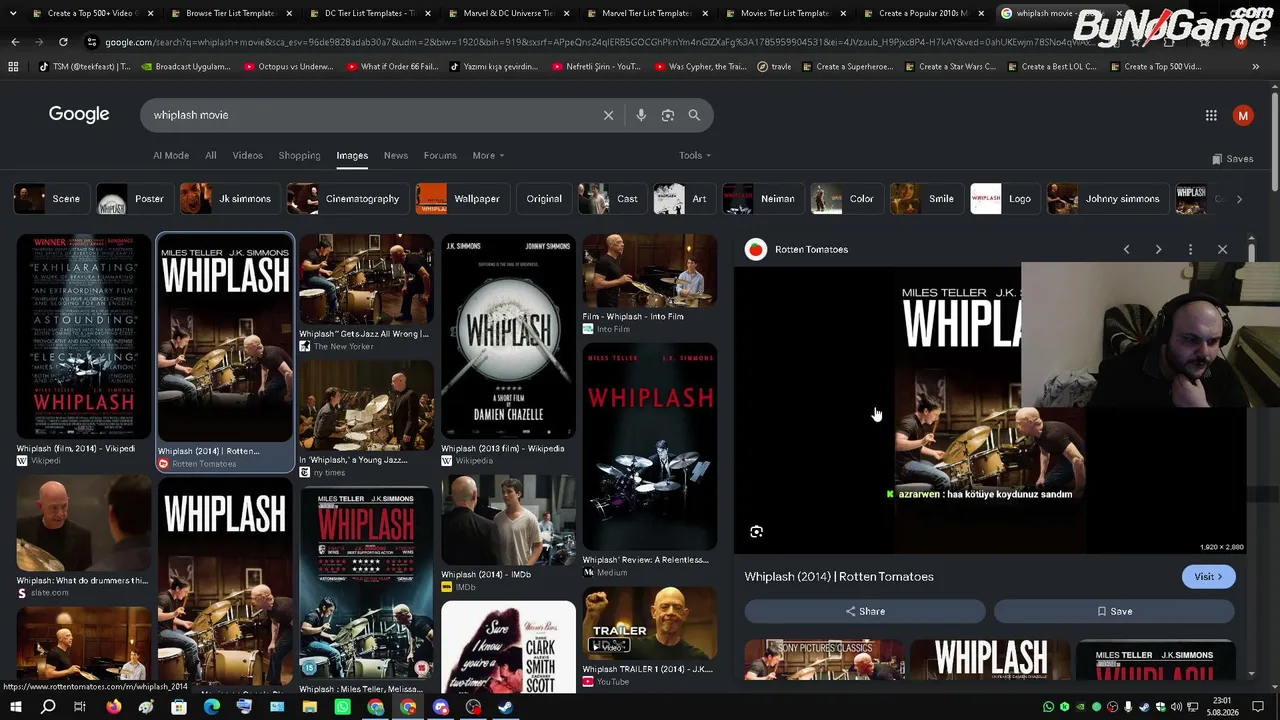Image resolution: width=1280 pixels, height=720 pixels.
Task: Open File Explorer from the taskbar
Action: (310, 707)
